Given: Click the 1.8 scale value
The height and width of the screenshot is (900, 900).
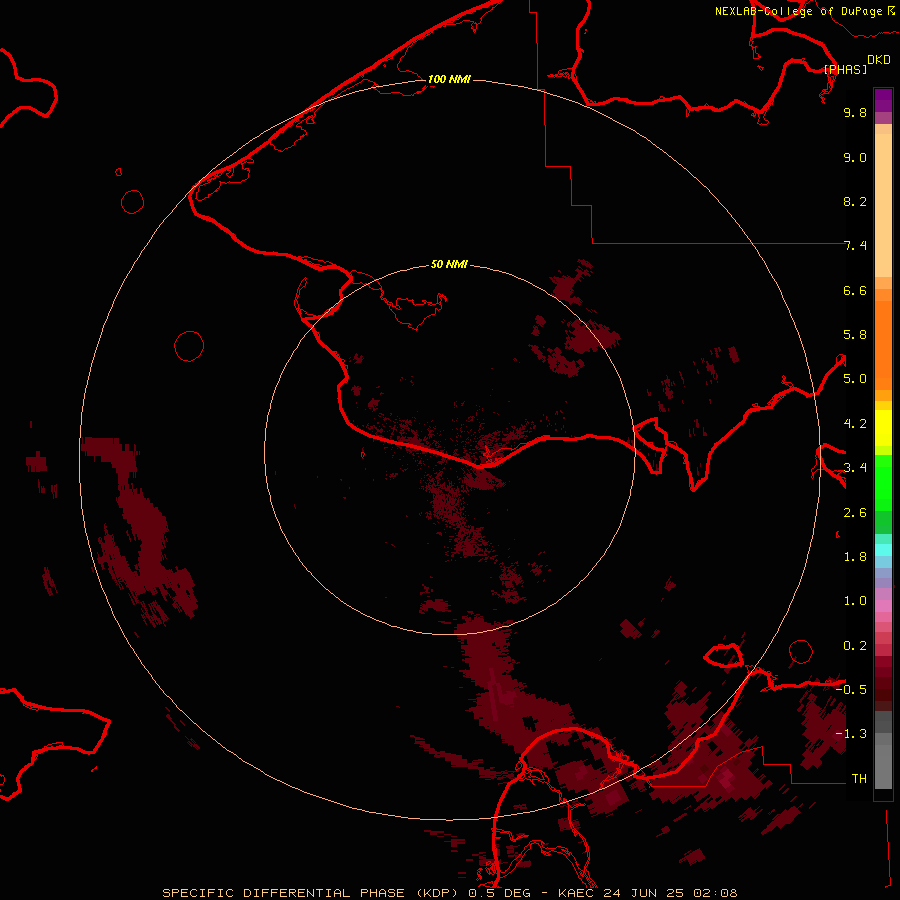Looking at the screenshot, I should tap(855, 557).
